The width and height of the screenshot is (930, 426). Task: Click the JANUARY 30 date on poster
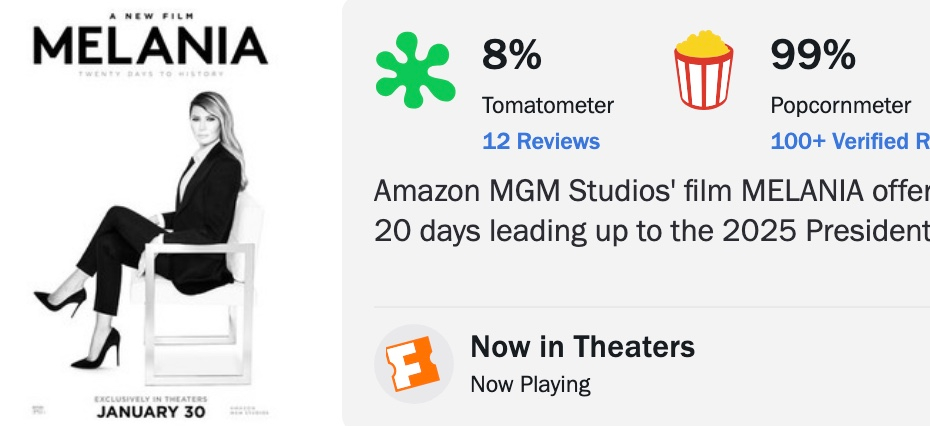(150, 410)
